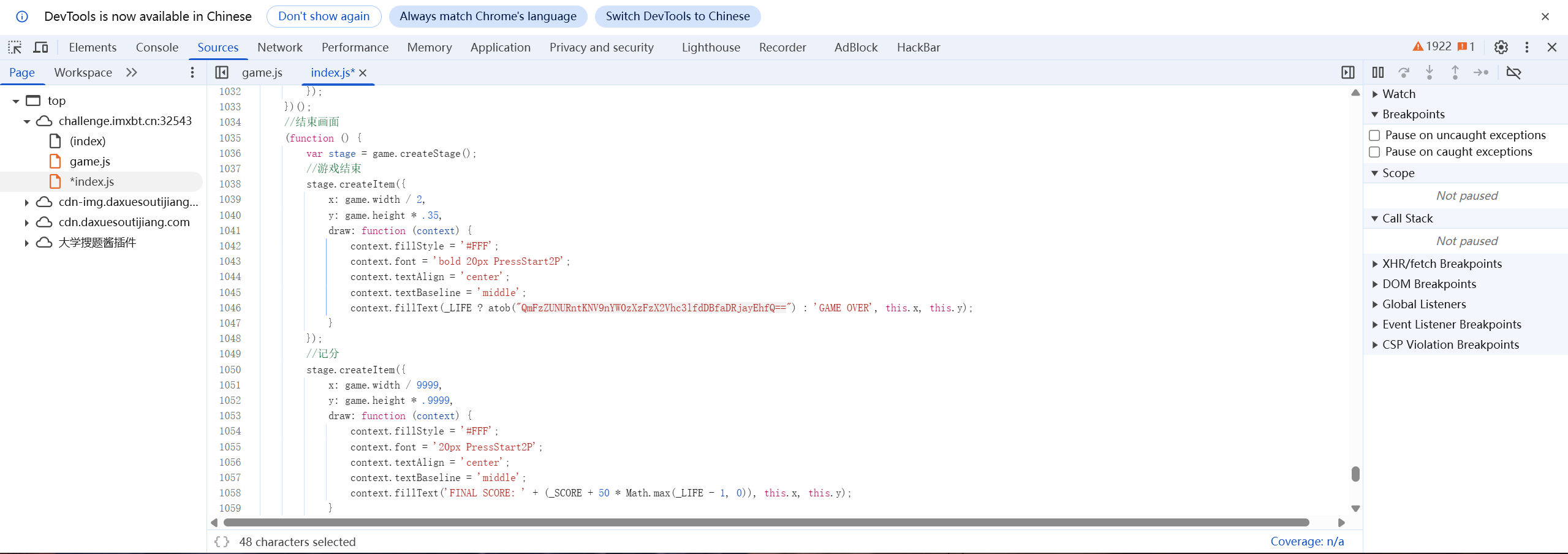Pretty print the code with braces icon

coord(222,542)
